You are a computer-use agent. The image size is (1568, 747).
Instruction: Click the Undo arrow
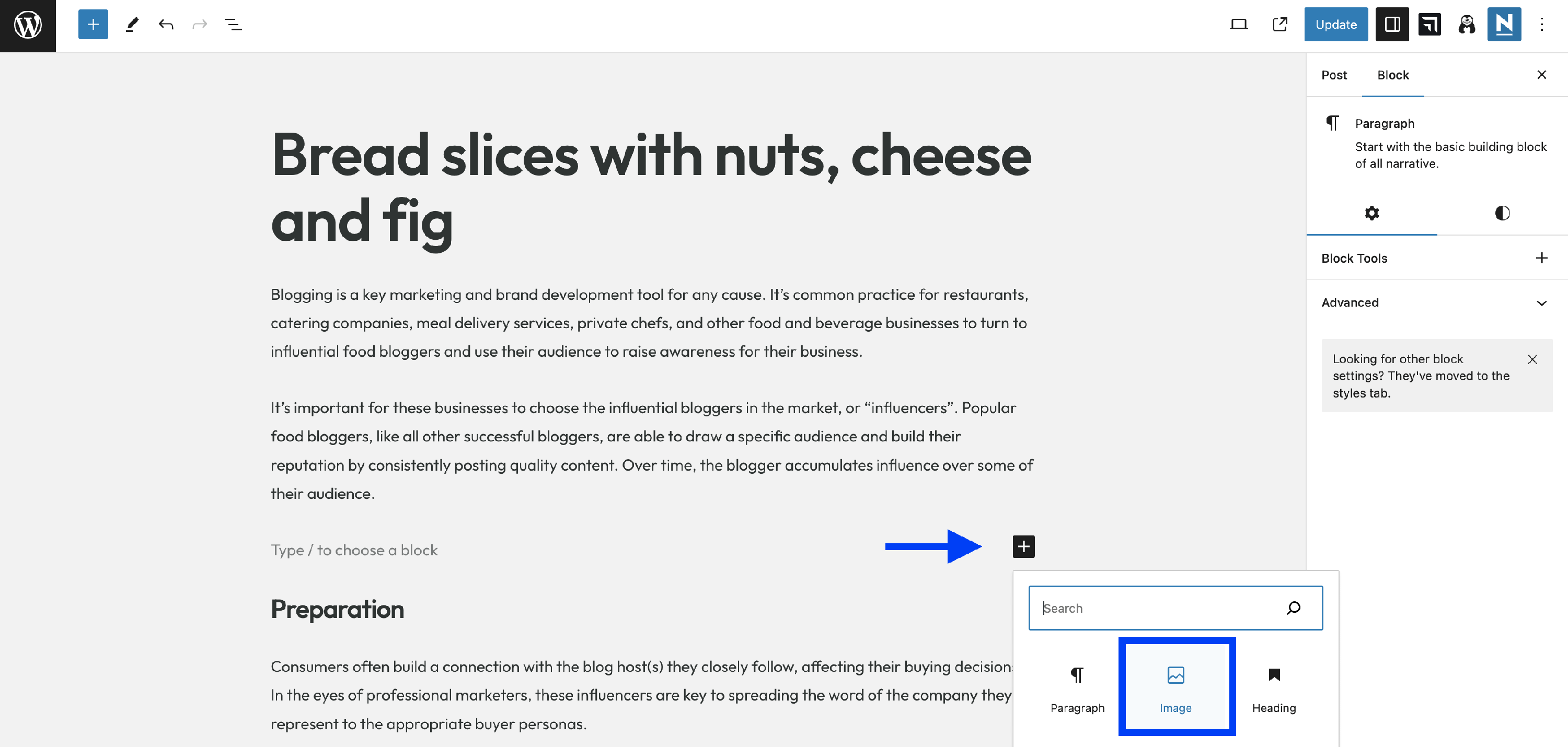pos(166,25)
